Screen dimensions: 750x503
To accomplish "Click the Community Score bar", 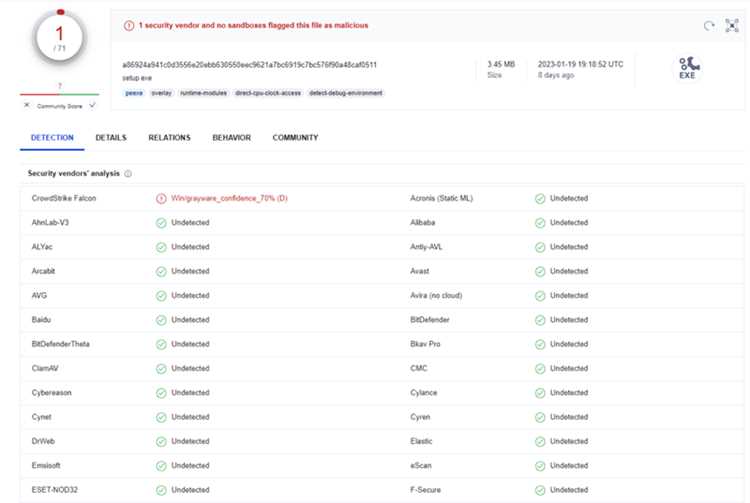I will click(59, 94).
